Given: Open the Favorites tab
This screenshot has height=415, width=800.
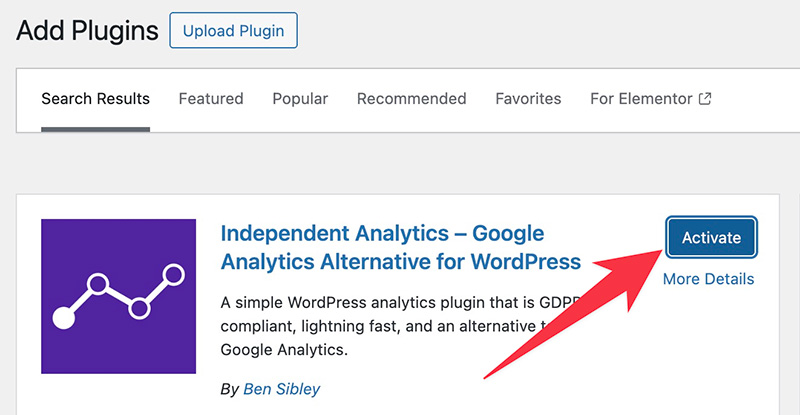Looking at the screenshot, I should 528,99.
